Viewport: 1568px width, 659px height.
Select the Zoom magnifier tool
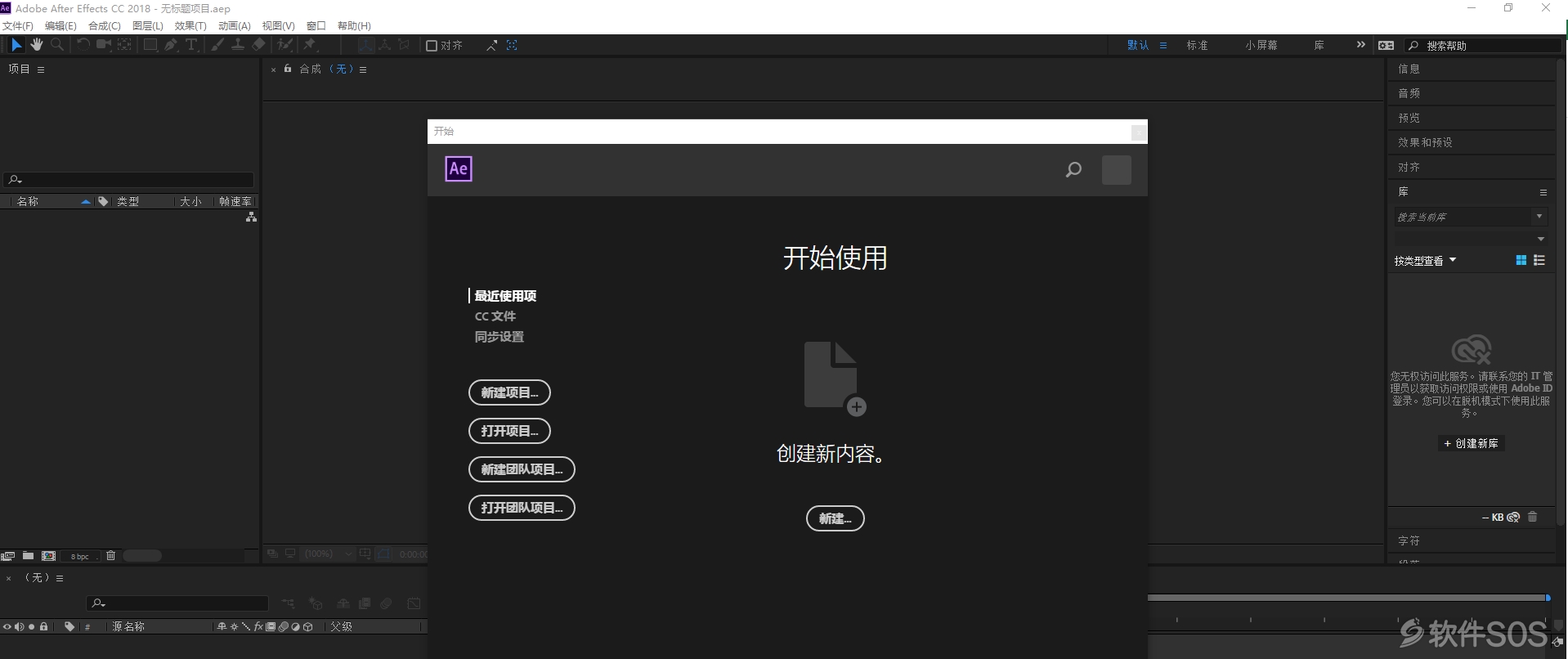[57, 45]
